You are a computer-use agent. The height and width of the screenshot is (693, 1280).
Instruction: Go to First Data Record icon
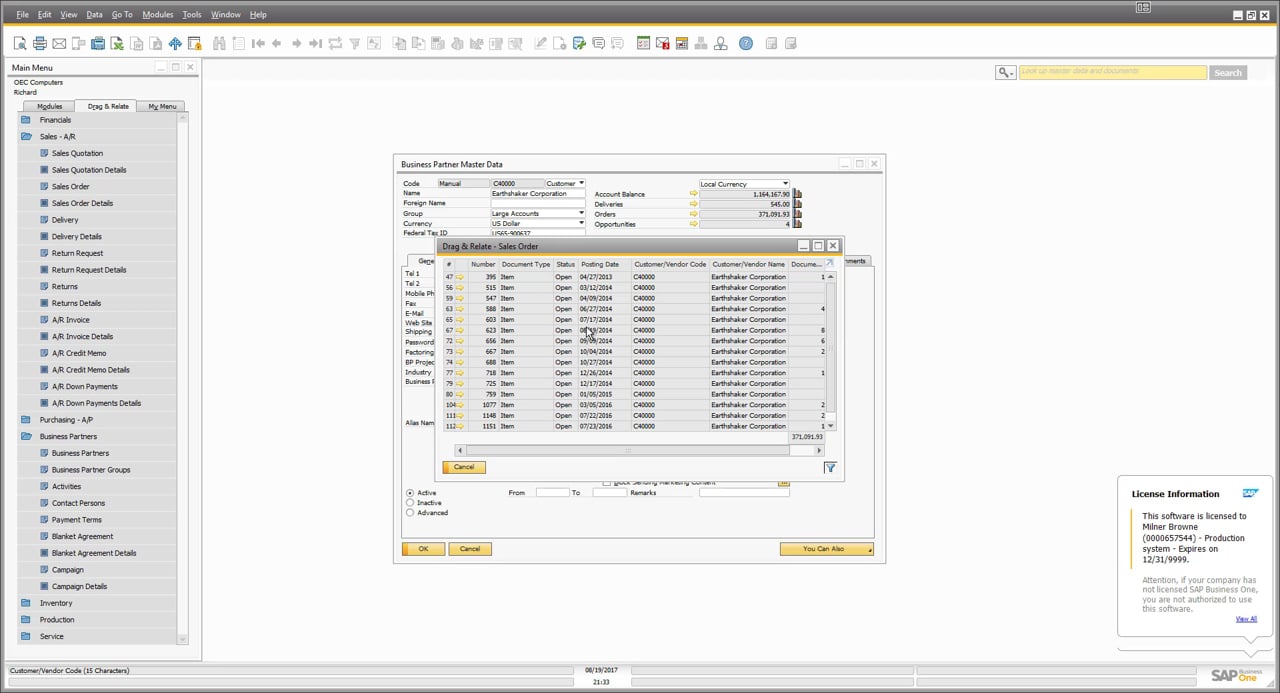click(x=258, y=43)
